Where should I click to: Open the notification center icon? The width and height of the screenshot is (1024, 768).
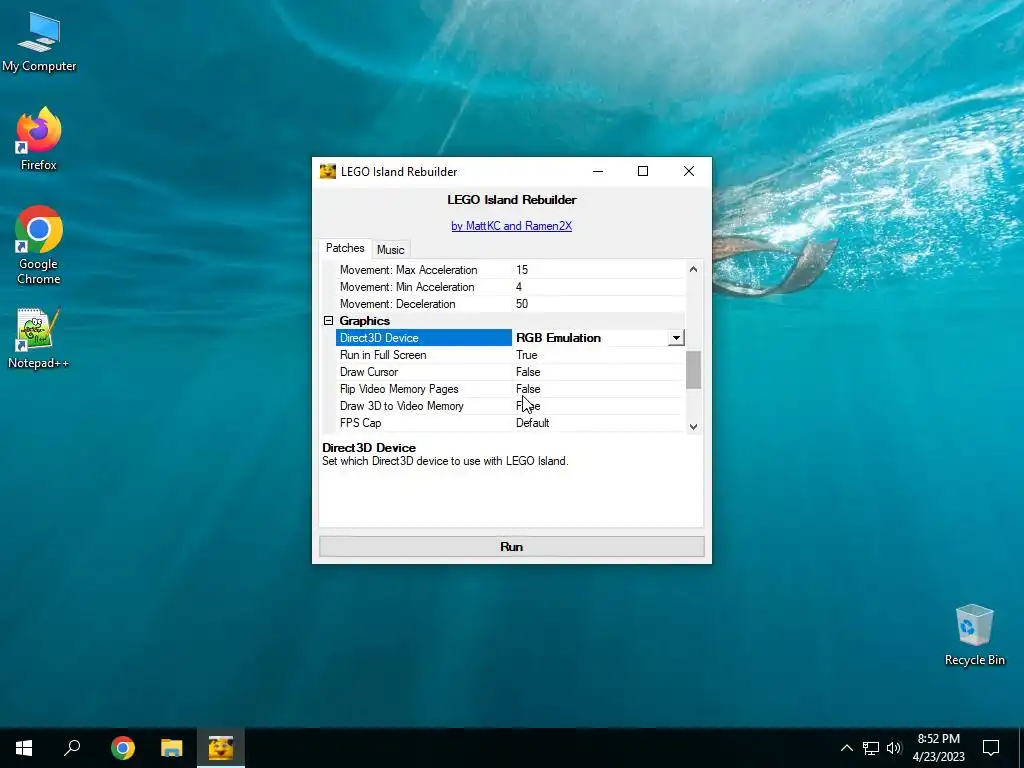click(x=991, y=748)
